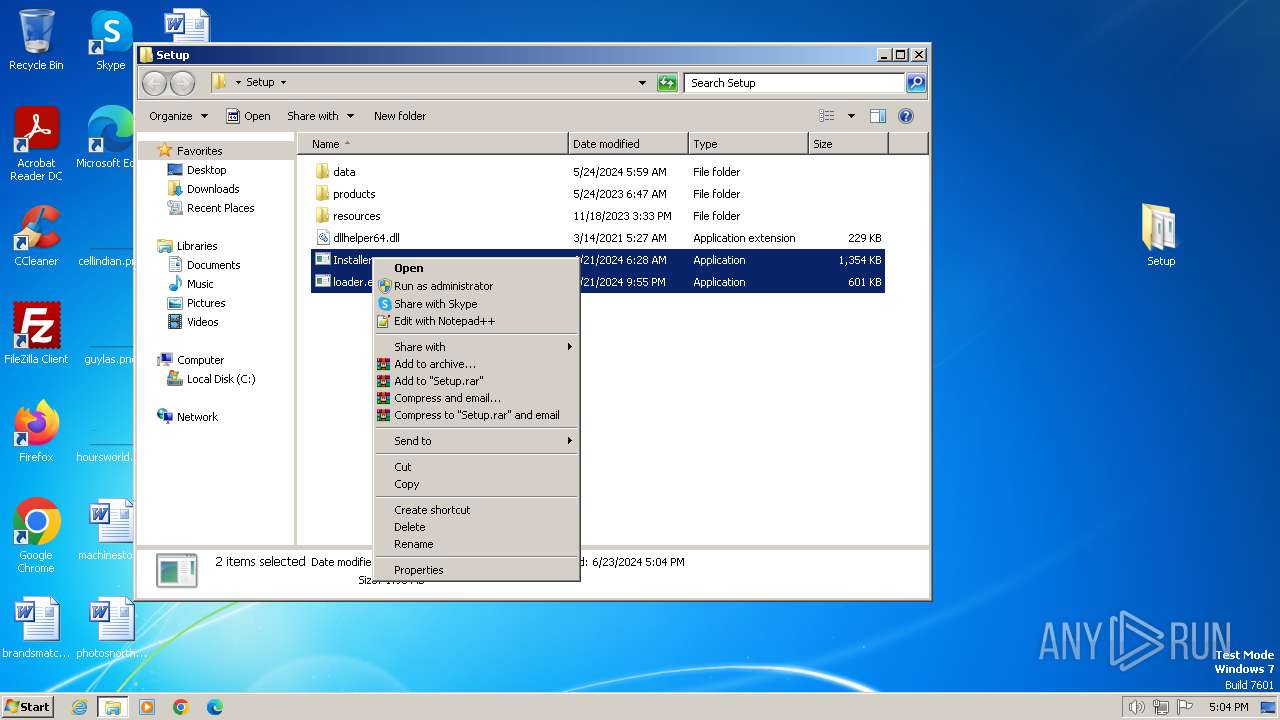Choose Compress and email...
Viewport: 1280px width, 720px height.
[x=476, y=398]
